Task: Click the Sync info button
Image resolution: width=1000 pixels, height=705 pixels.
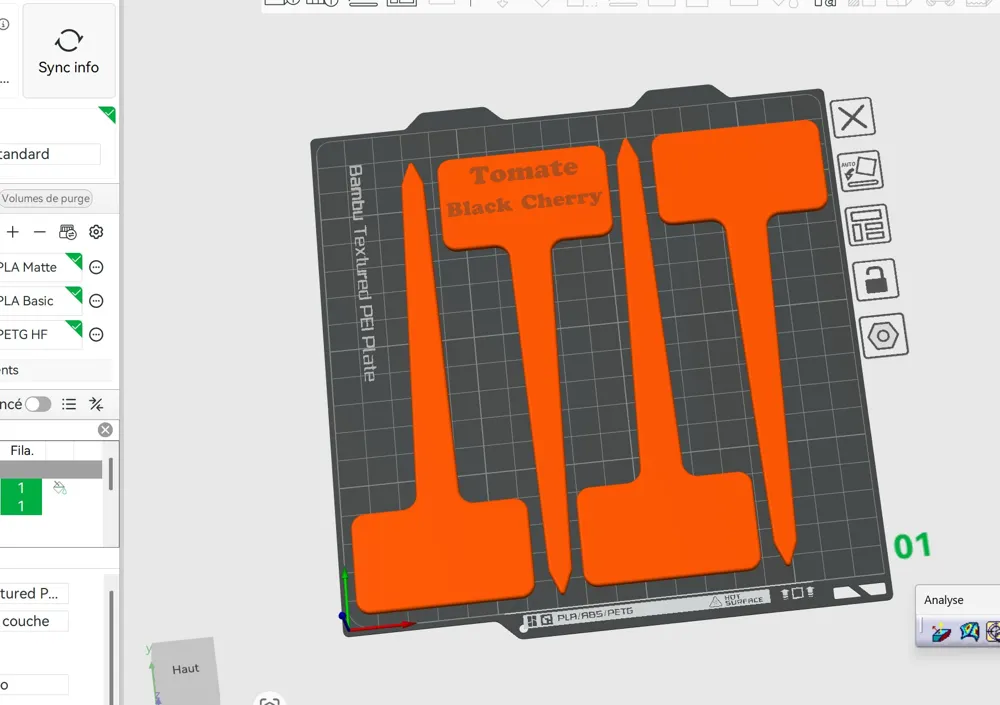Action: coord(69,50)
